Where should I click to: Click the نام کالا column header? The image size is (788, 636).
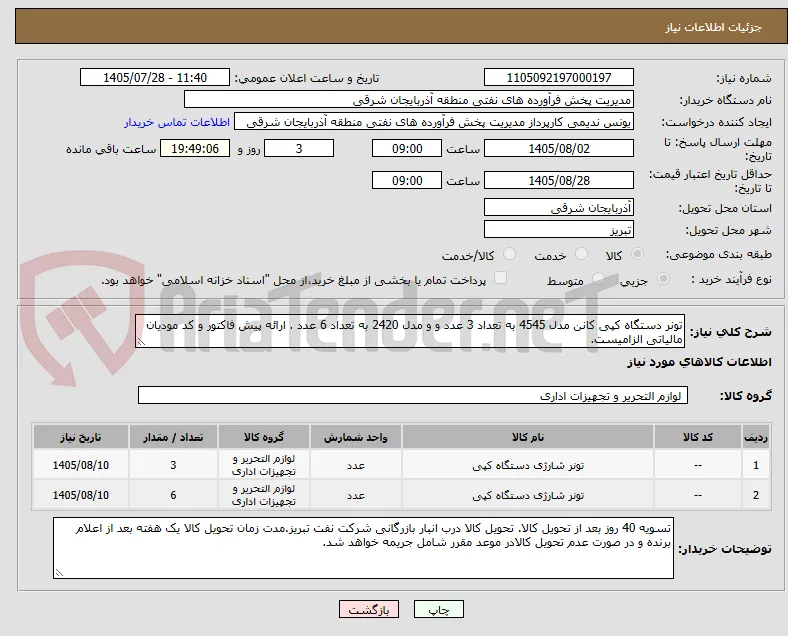point(528,437)
